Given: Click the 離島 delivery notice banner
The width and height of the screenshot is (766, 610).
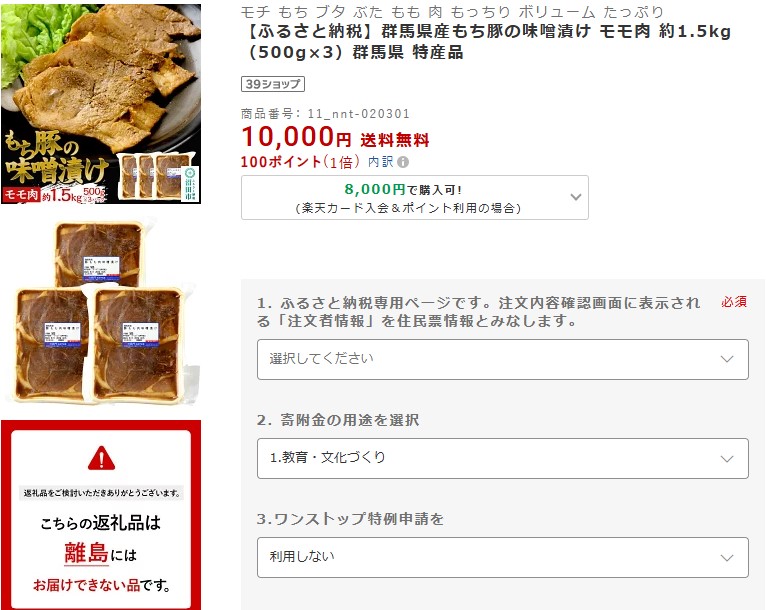Looking at the screenshot, I should 101,515.
